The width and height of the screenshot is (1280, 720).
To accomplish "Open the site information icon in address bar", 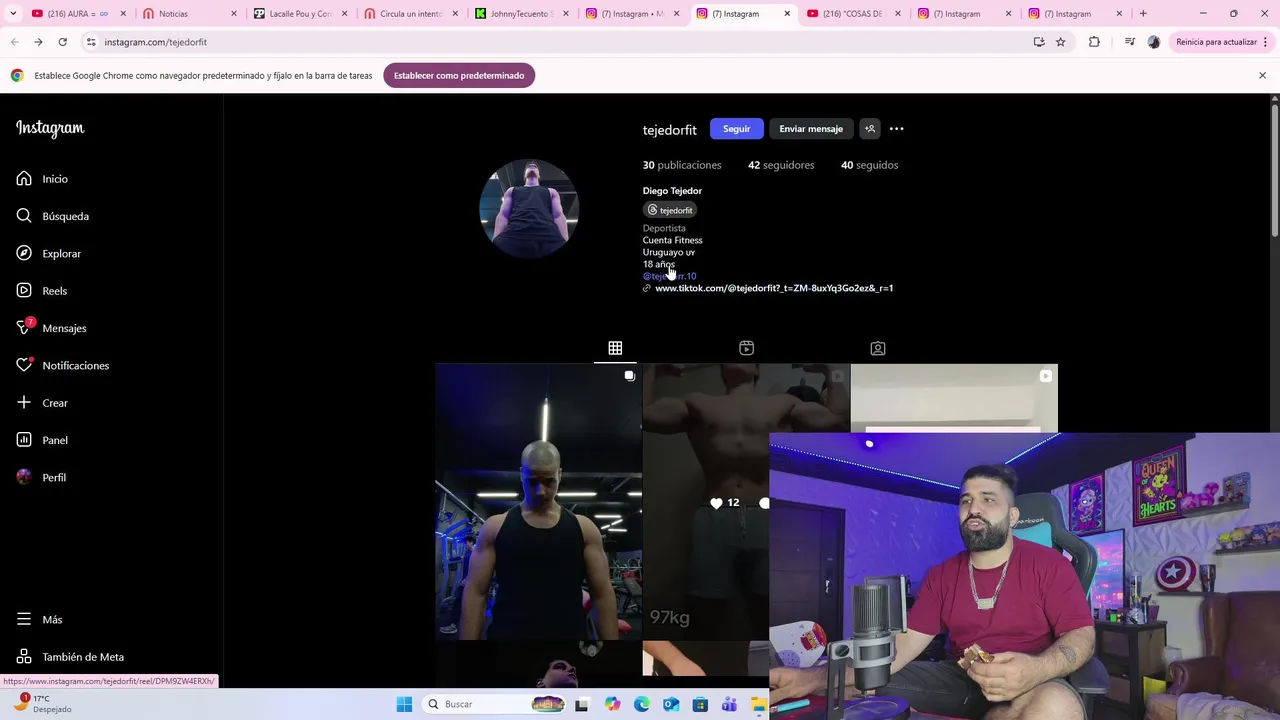I will (91, 42).
